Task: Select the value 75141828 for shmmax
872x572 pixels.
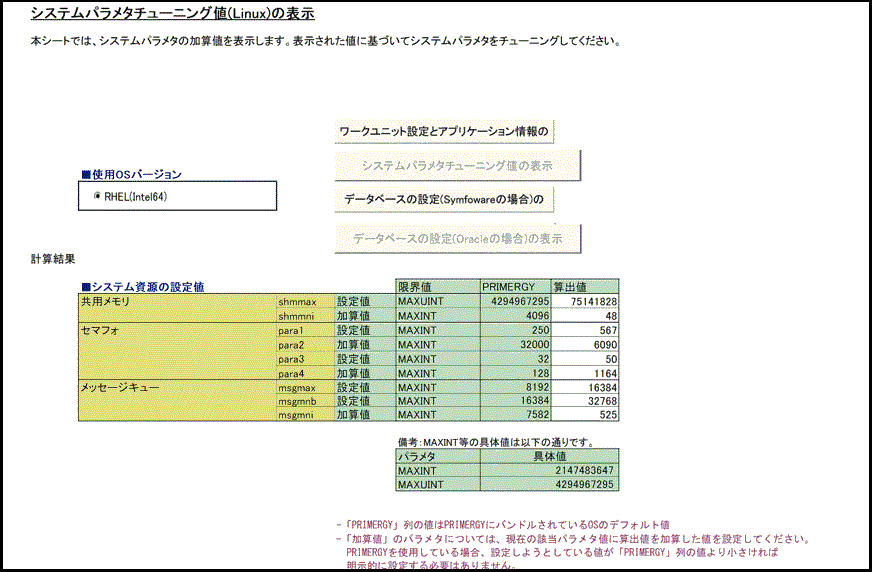Action: (x=585, y=301)
